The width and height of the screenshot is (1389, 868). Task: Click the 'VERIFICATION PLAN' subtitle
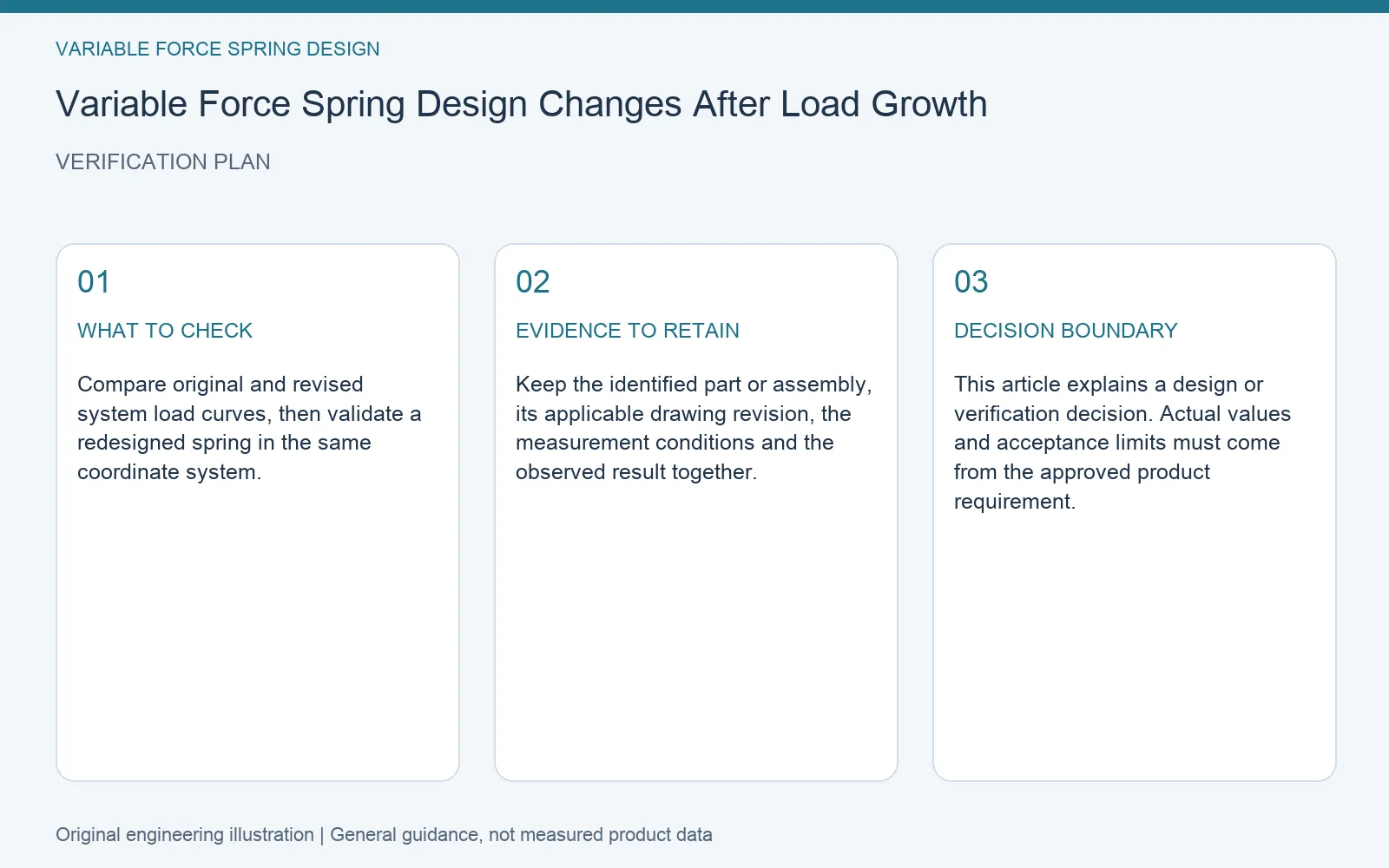163,162
